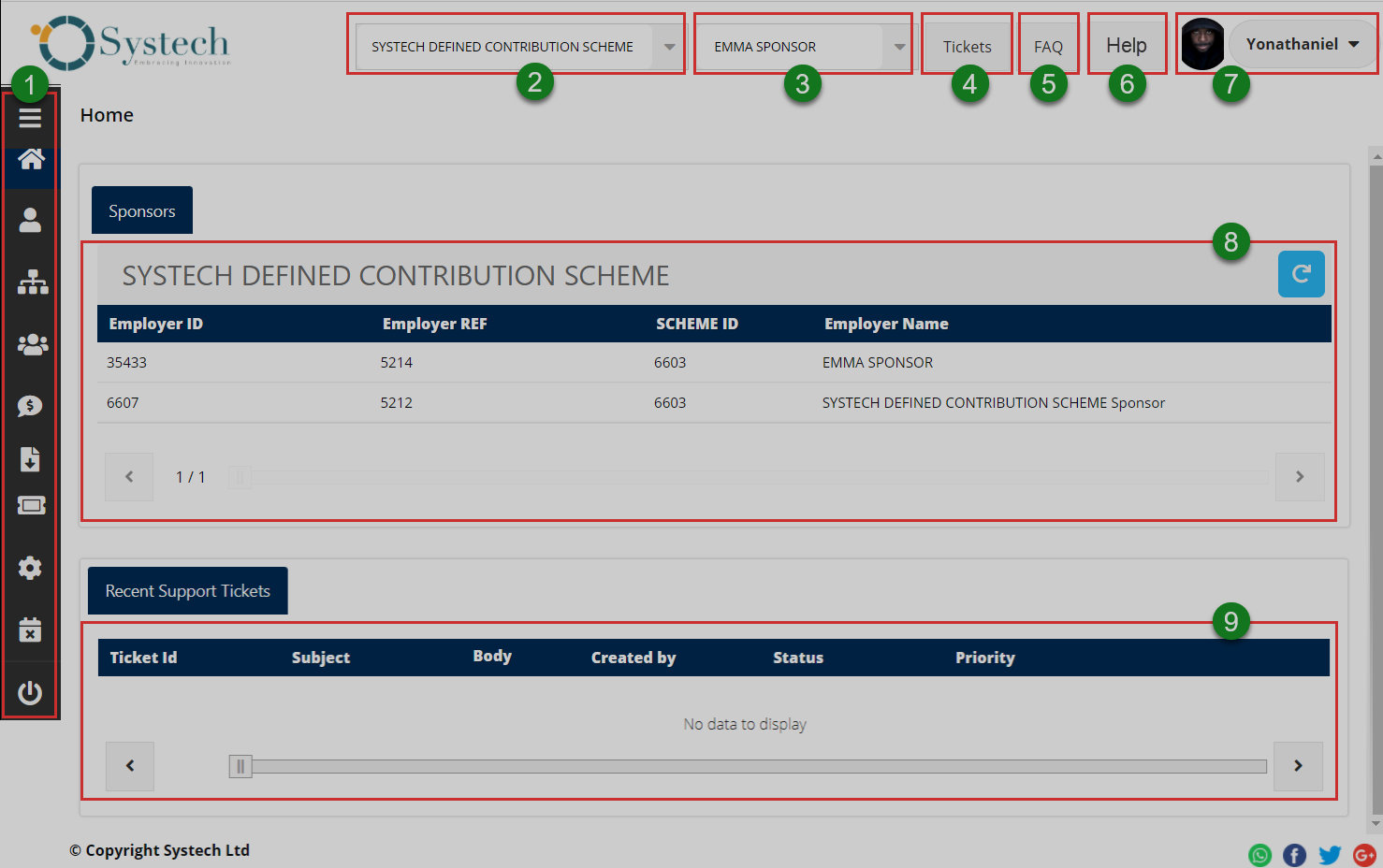Click the power logout icon in sidebar
1383x868 pixels.
click(x=30, y=693)
